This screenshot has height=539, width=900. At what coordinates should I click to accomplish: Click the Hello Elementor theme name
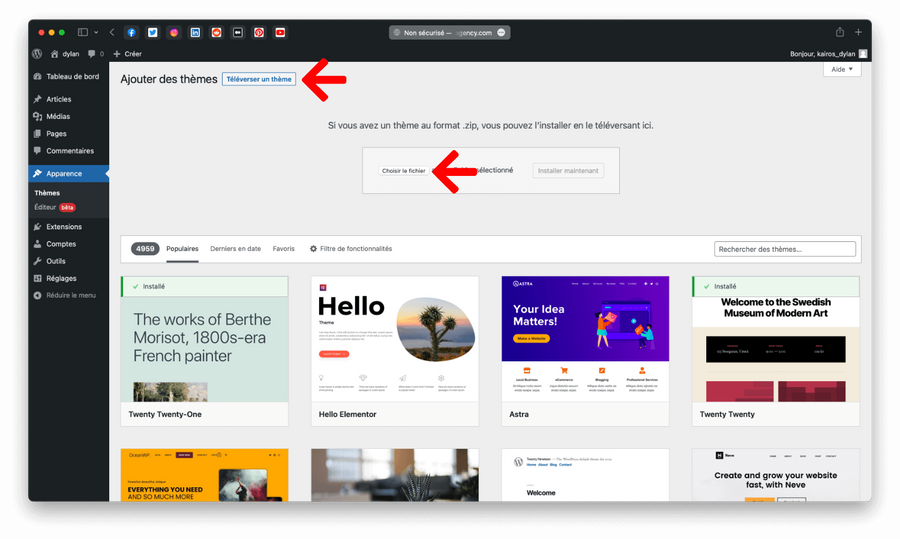348,414
